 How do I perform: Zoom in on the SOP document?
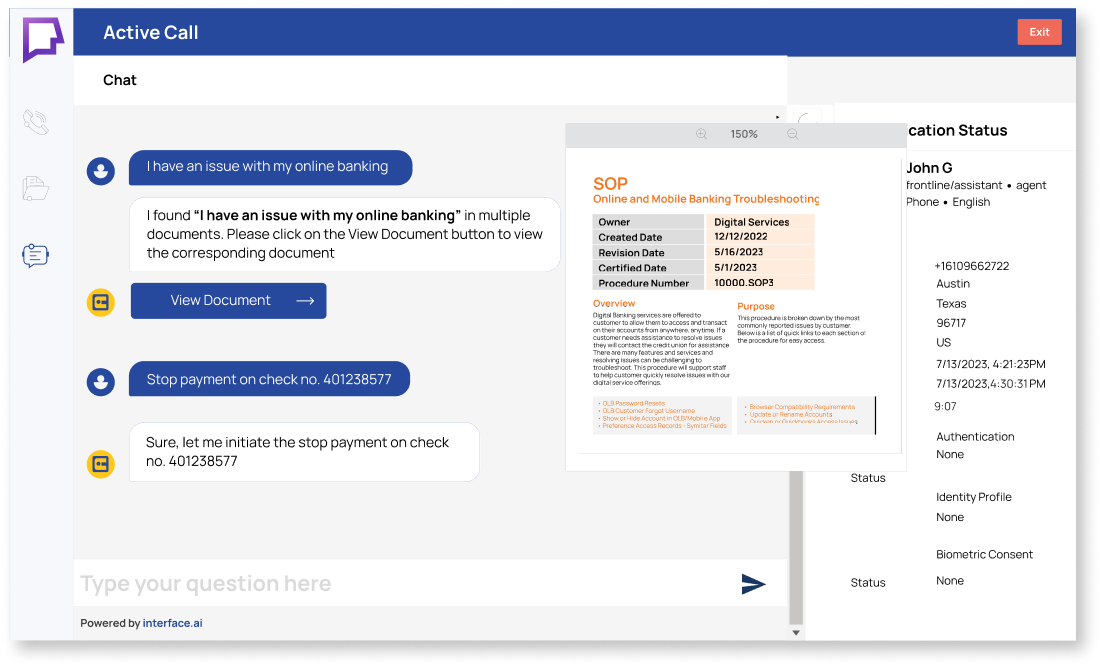(x=701, y=134)
